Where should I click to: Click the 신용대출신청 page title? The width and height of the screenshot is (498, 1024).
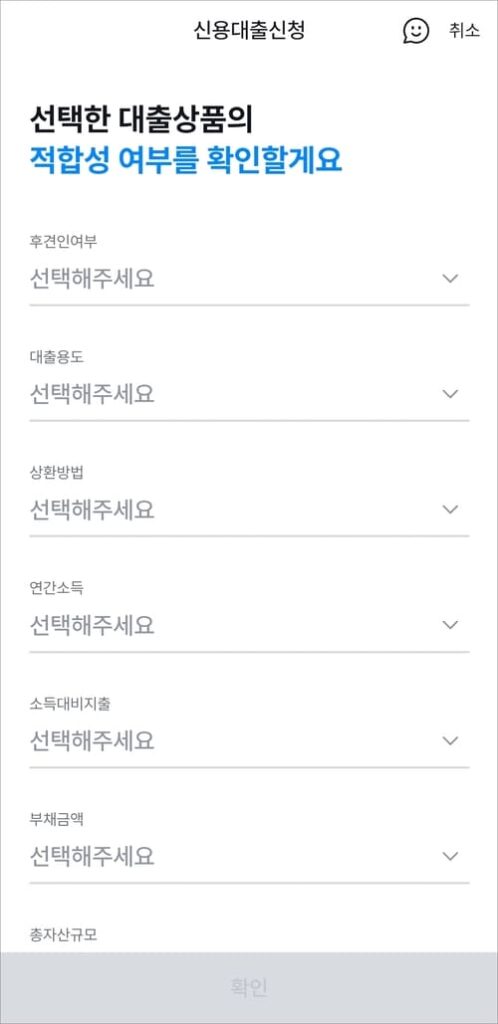(x=249, y=31)
